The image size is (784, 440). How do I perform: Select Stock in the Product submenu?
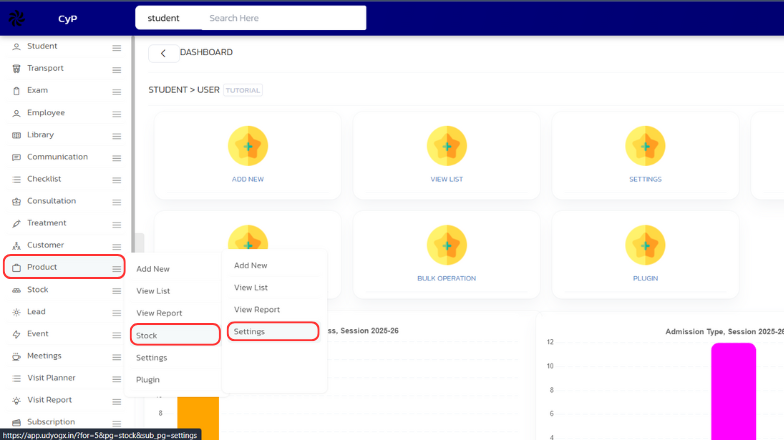tap(147, 336)
